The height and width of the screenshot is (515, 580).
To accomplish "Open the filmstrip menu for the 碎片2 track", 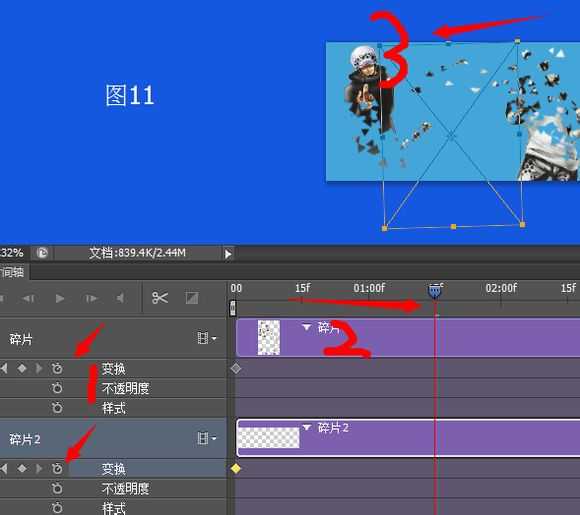I will point(206,438).
